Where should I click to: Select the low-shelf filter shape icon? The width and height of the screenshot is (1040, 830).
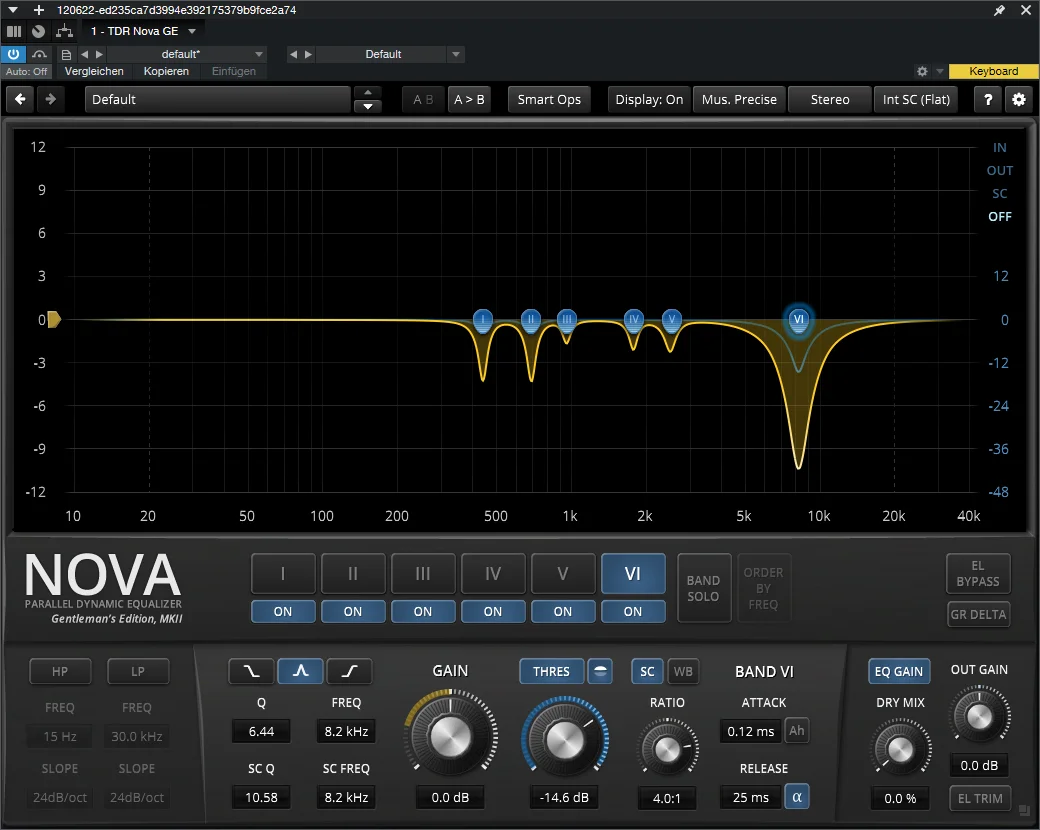(251, 671)
